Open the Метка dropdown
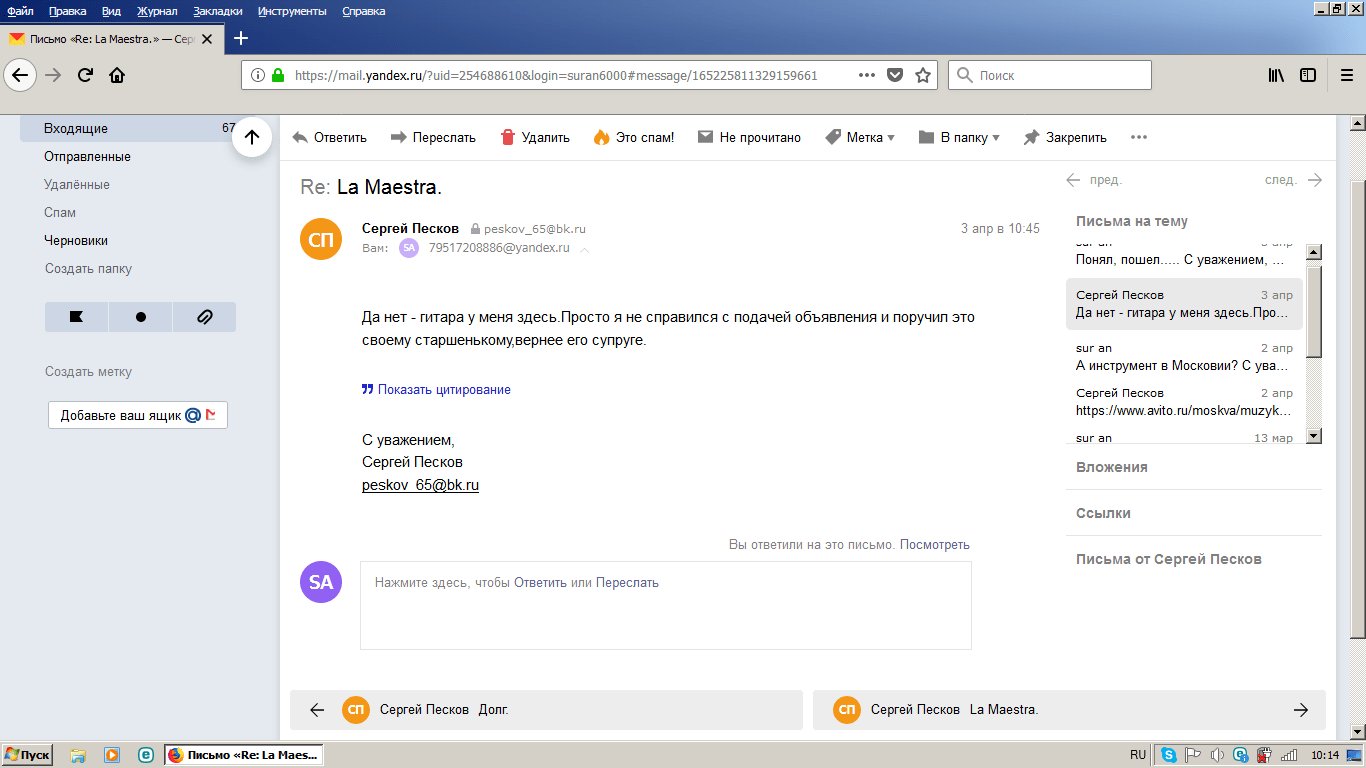1366x768 pixels. pos(859,138)
